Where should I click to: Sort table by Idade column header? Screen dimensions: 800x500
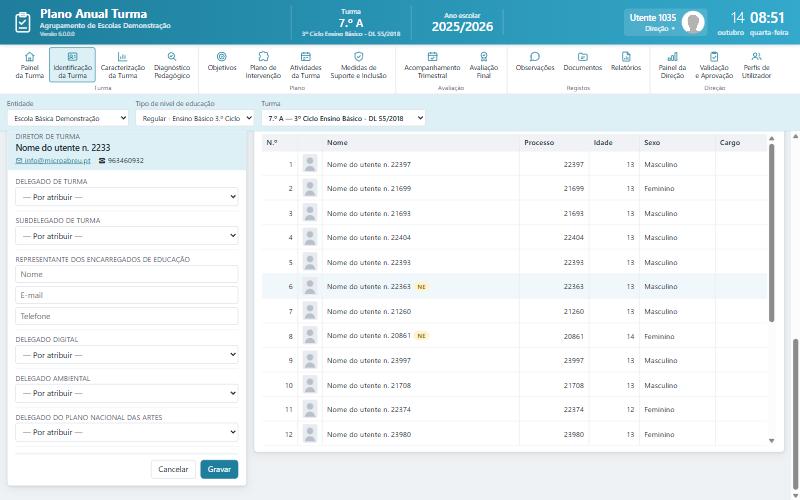pyautogui.click(x=603, y=143)
